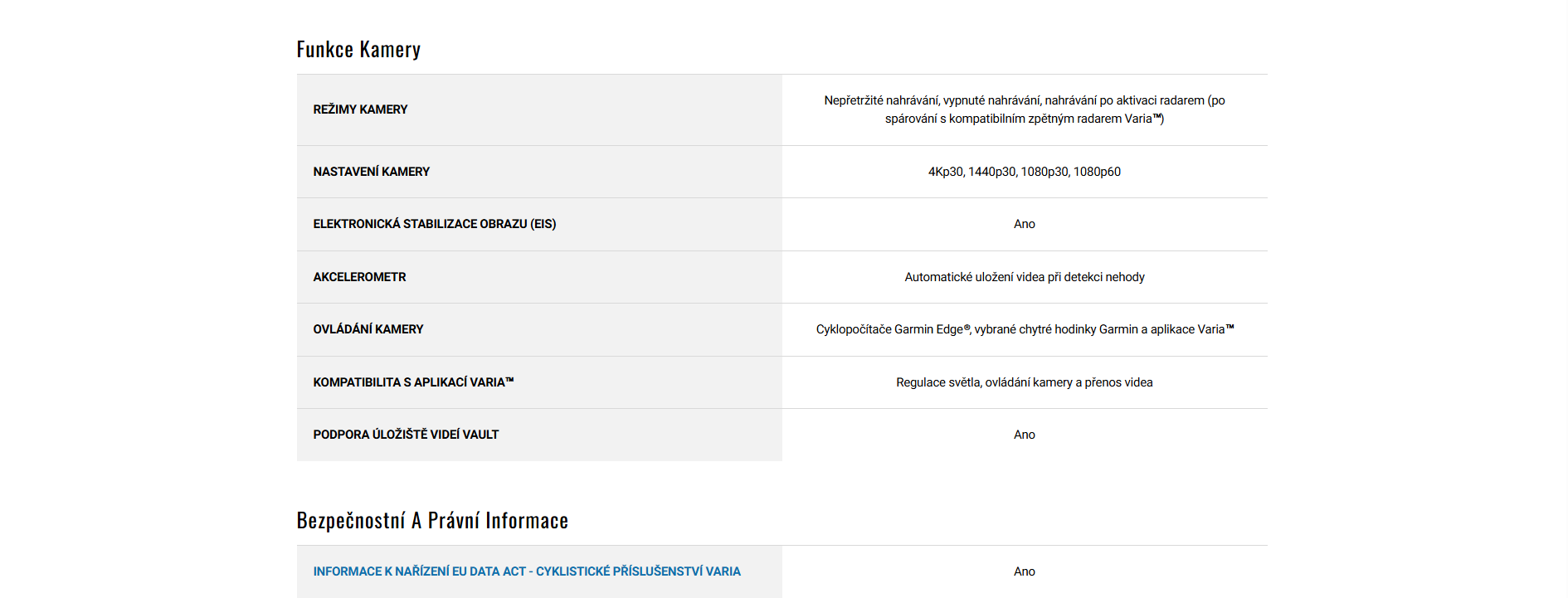Select the 'REŽIMY KAMERY' row label
Viewport: 1568px width, 598px height.
pyautogui.click(x=360, y=109)
